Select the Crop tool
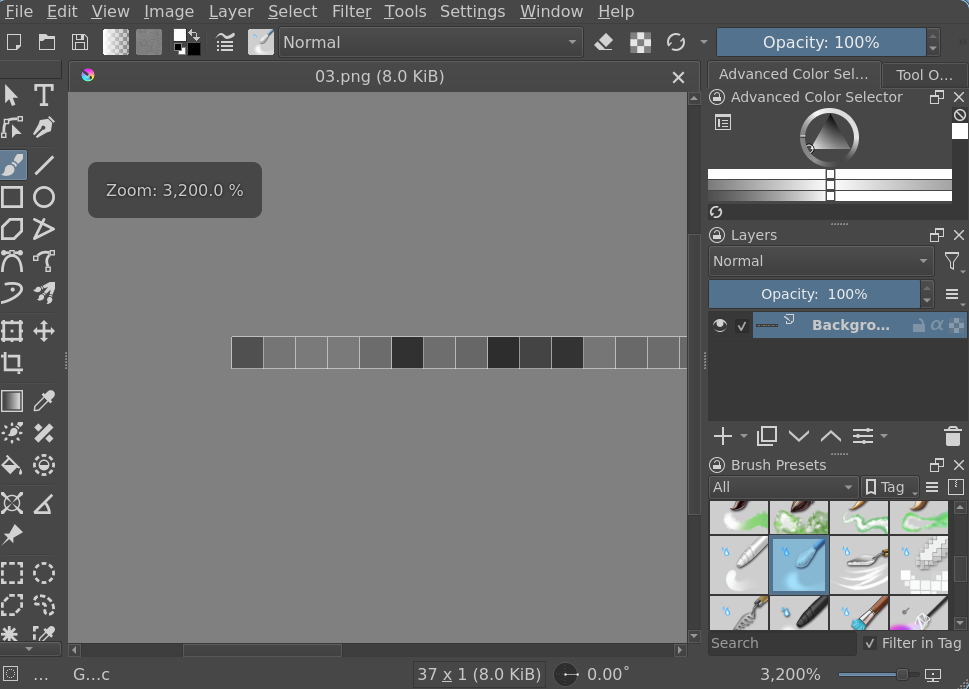The width and height of the screenshot is (969, 689). pos(12,363)
